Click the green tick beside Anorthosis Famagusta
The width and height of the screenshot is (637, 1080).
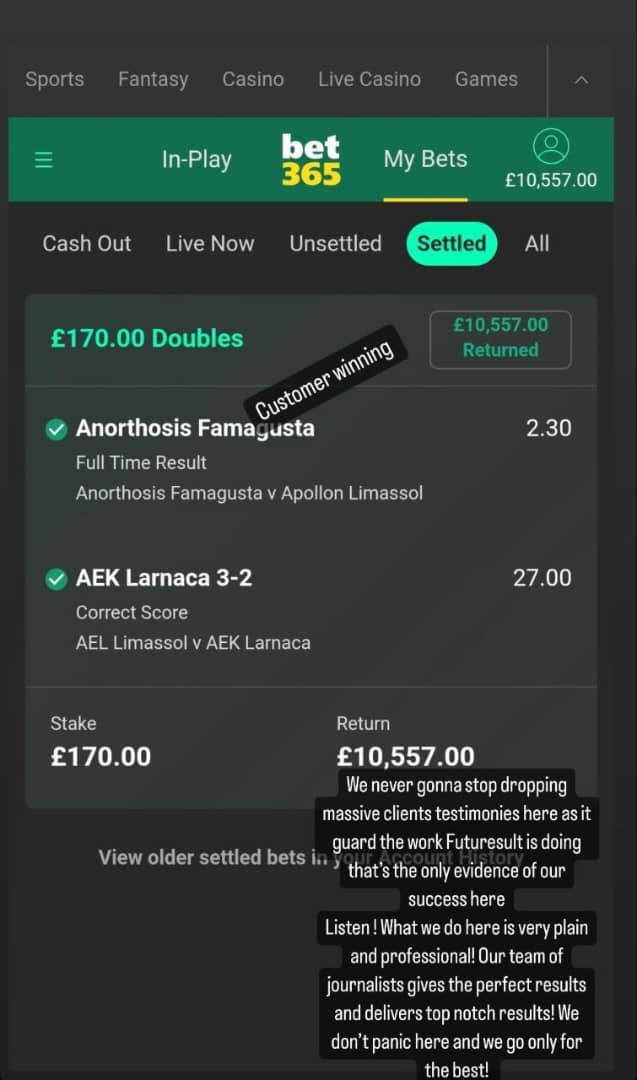[x=57, y=429]
